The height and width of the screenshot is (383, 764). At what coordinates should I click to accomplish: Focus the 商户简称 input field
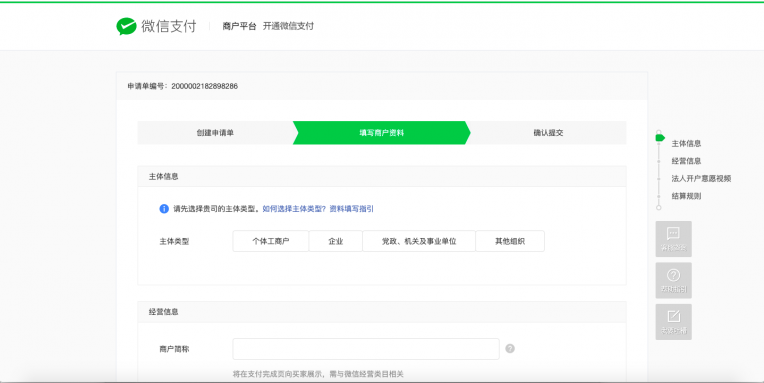(x=366, y=349)
